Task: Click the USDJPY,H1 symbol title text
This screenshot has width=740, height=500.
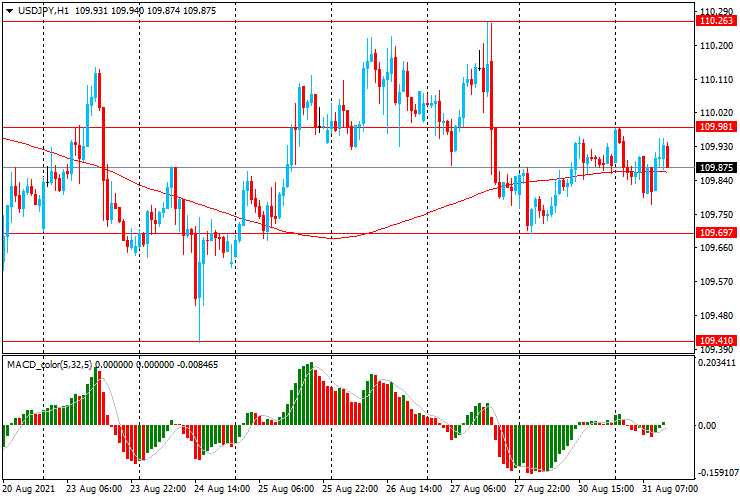Action: (43, 10)
